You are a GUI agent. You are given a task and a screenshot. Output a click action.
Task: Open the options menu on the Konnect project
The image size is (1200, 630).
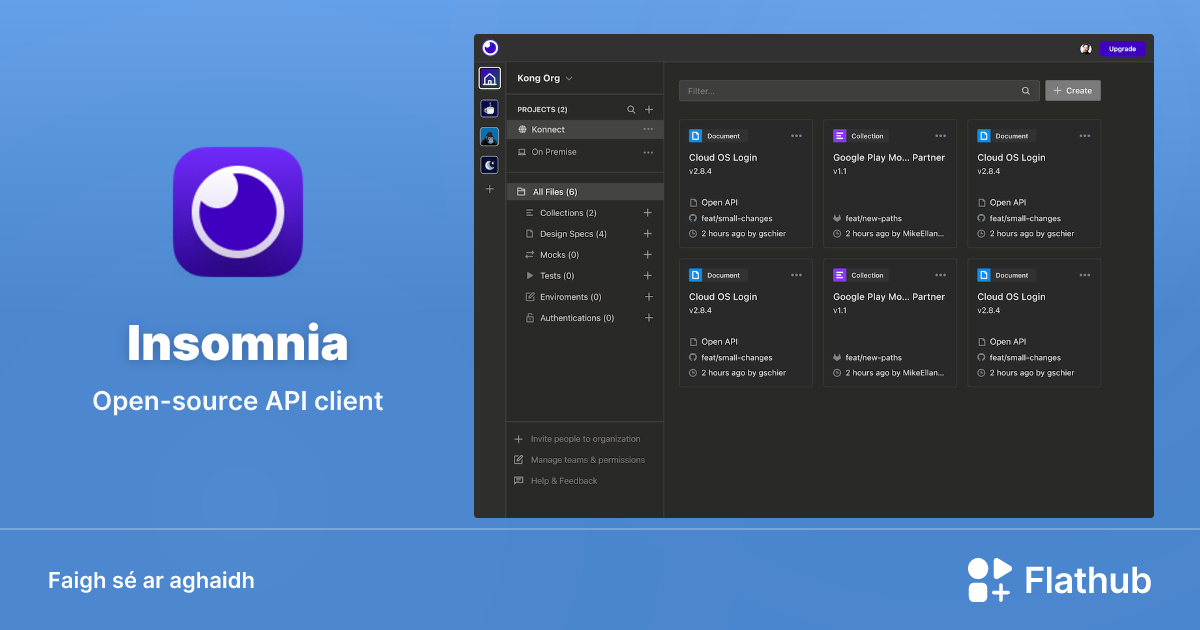[x=648, y=129]
